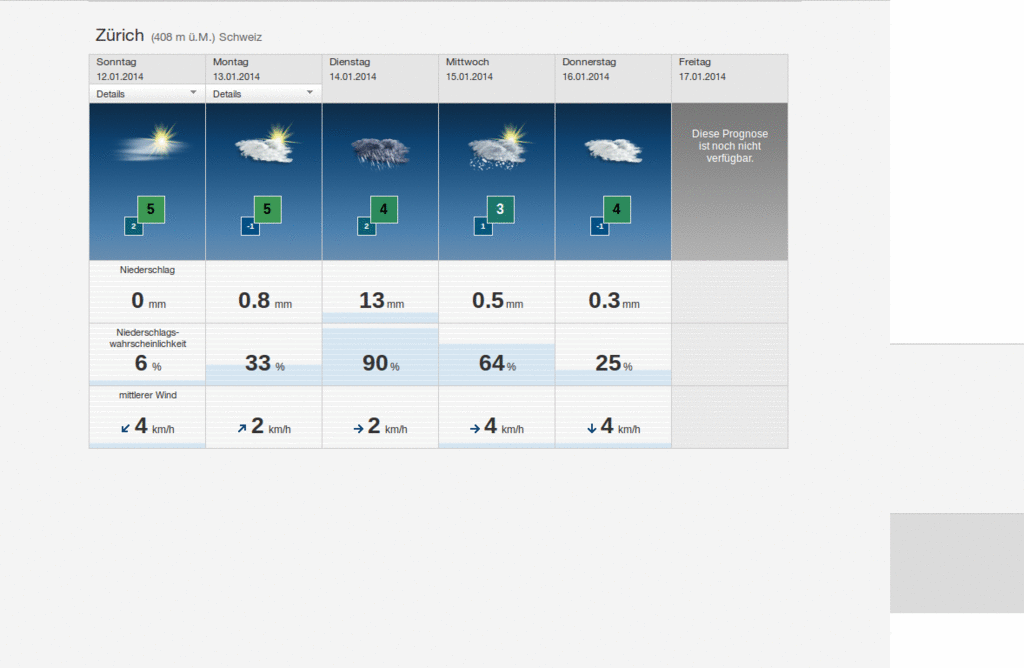This screenshot has height=668, width=1024.
Task: Click Mittwoch's 4 km/h wind value
Action: click(504, 426)
